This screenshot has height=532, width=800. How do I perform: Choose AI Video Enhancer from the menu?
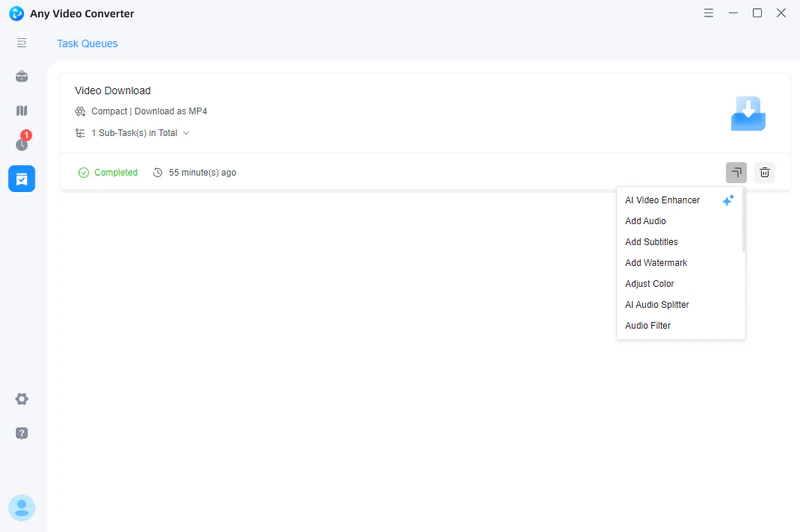pyautogui.click(x=663, y=200)
